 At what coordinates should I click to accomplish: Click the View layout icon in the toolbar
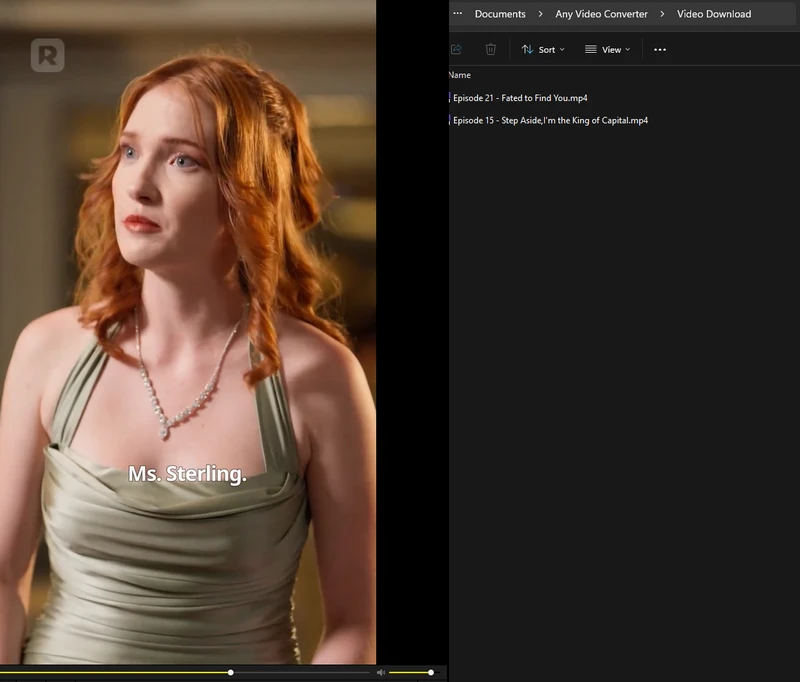(x=591, y=49)
